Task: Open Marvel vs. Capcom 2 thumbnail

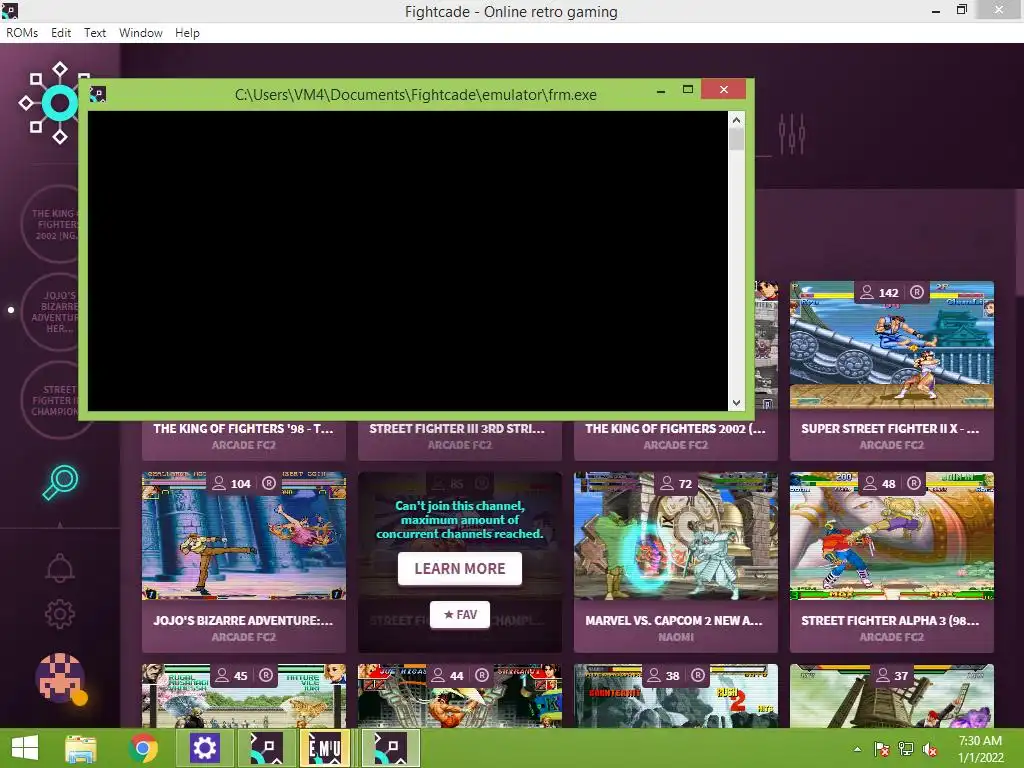Action: tap(676, 536)
